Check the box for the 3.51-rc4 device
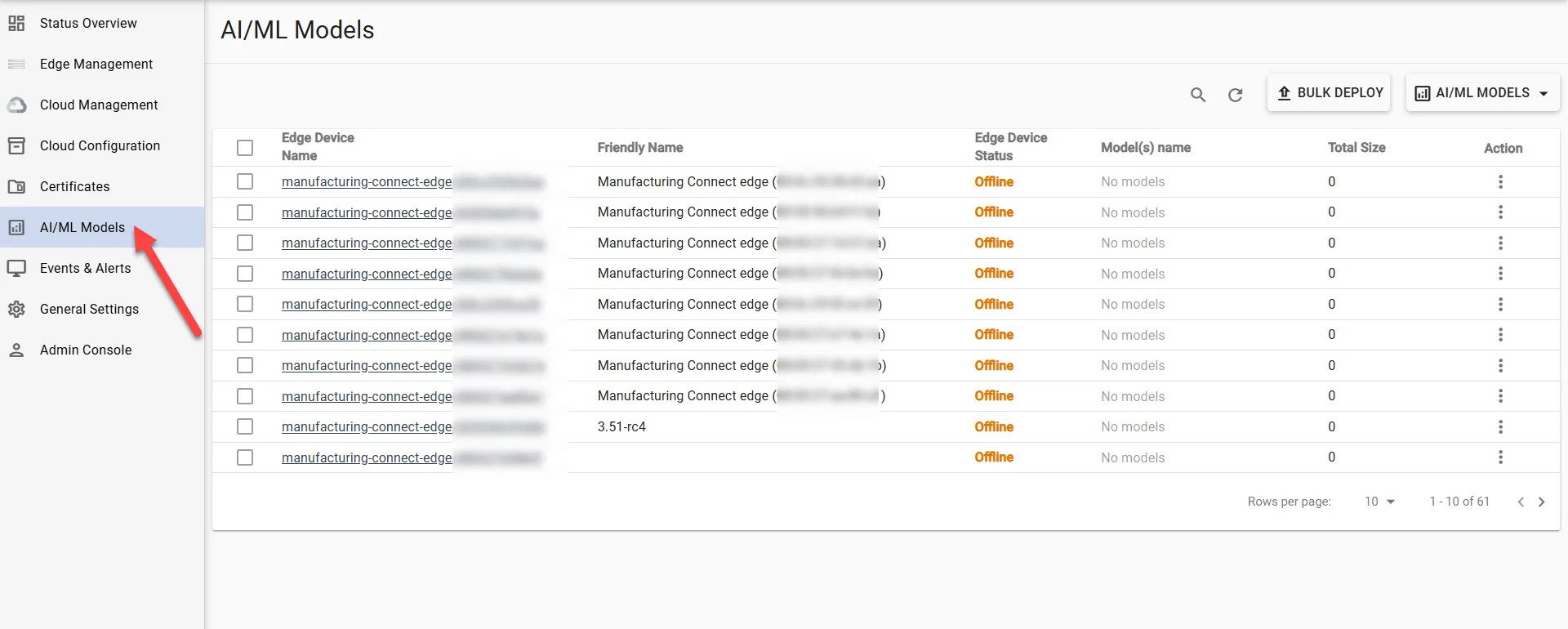 pos(245,426)
